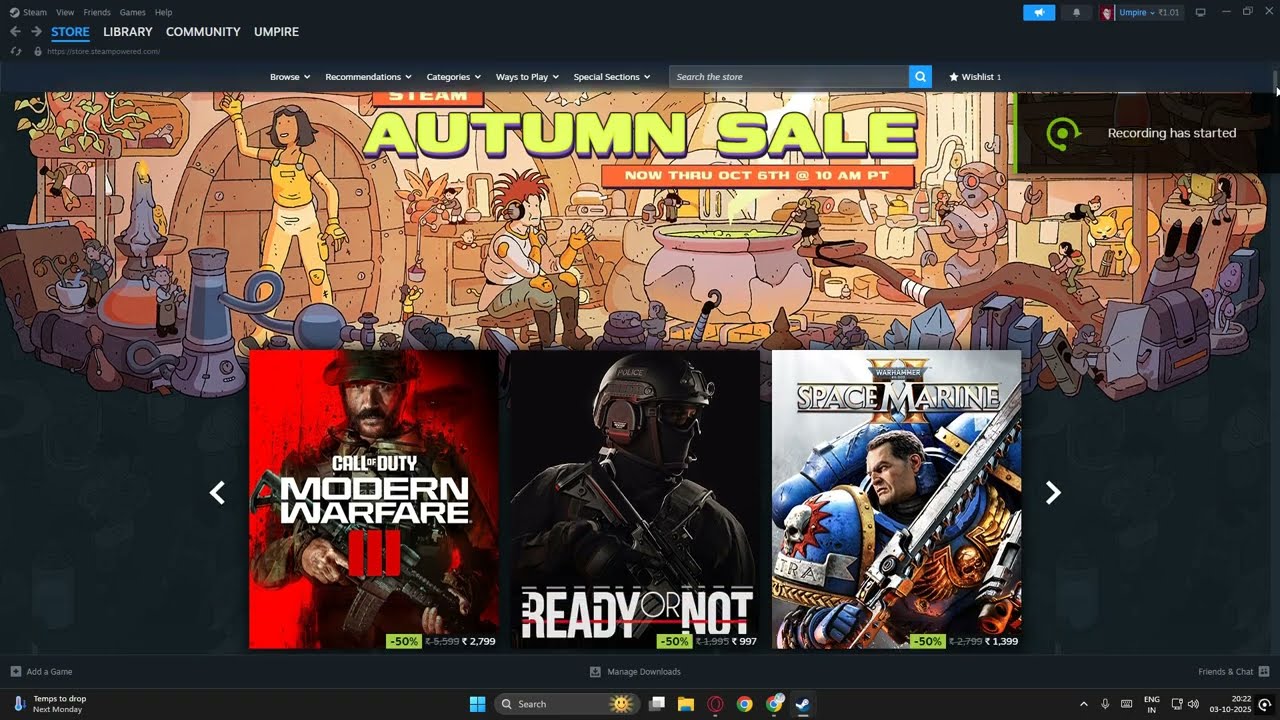Open the Ready or Not game card

pyautogui.click(x=635, y=499)
